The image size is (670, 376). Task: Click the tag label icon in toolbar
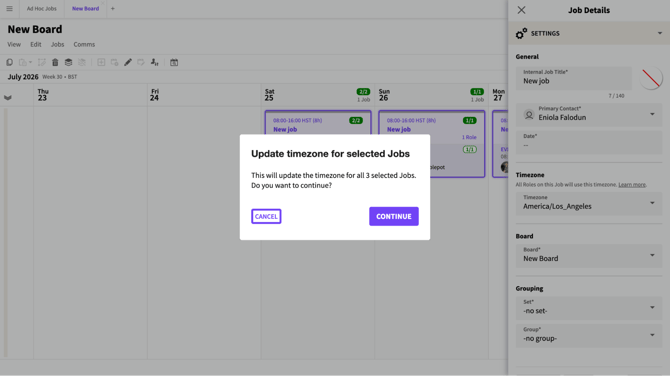pyautogui.click(x=141, y=62)
